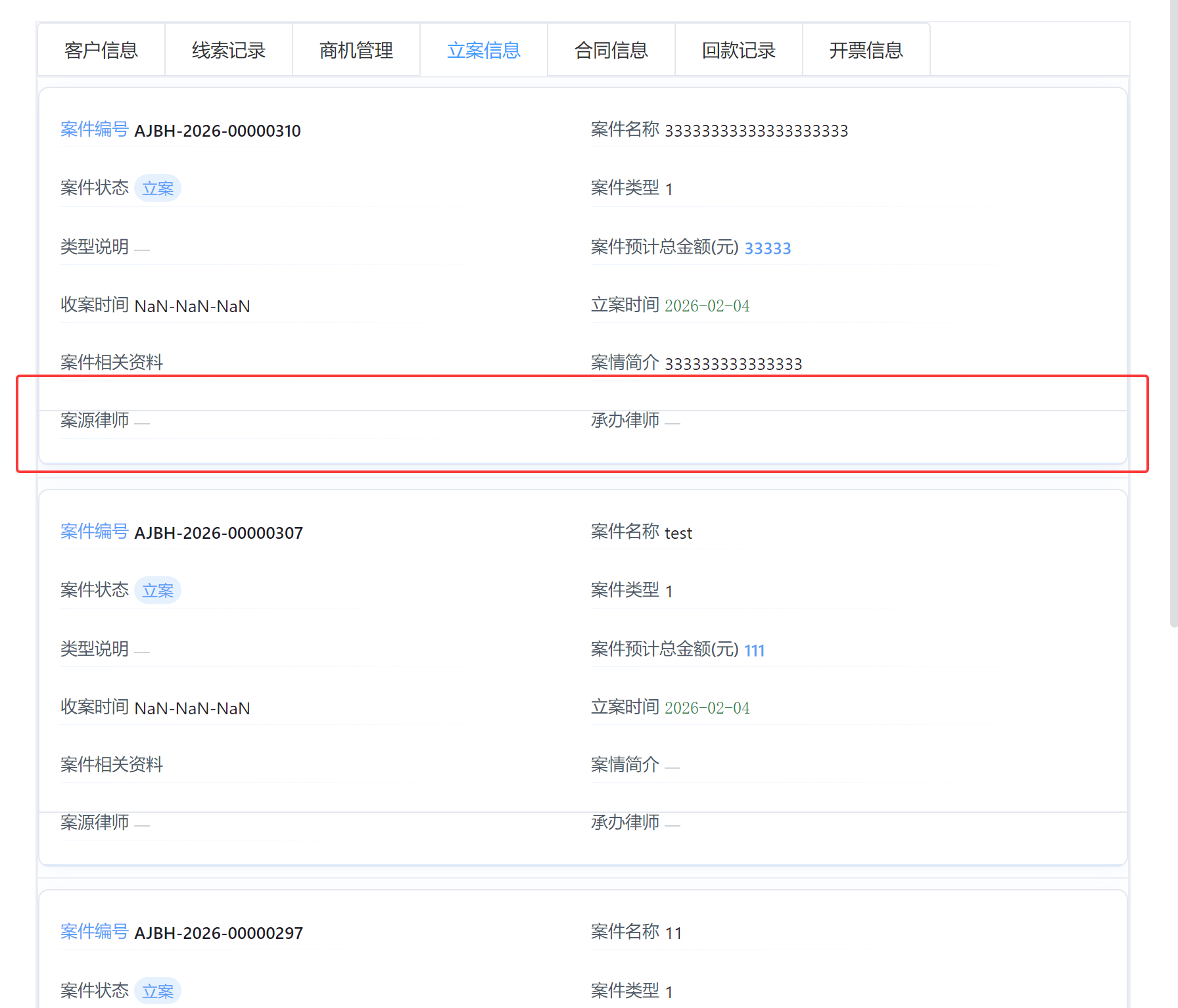Open the 客户信息 tab
This screenshot has width=1178, height=1008.
click(101, 50)
